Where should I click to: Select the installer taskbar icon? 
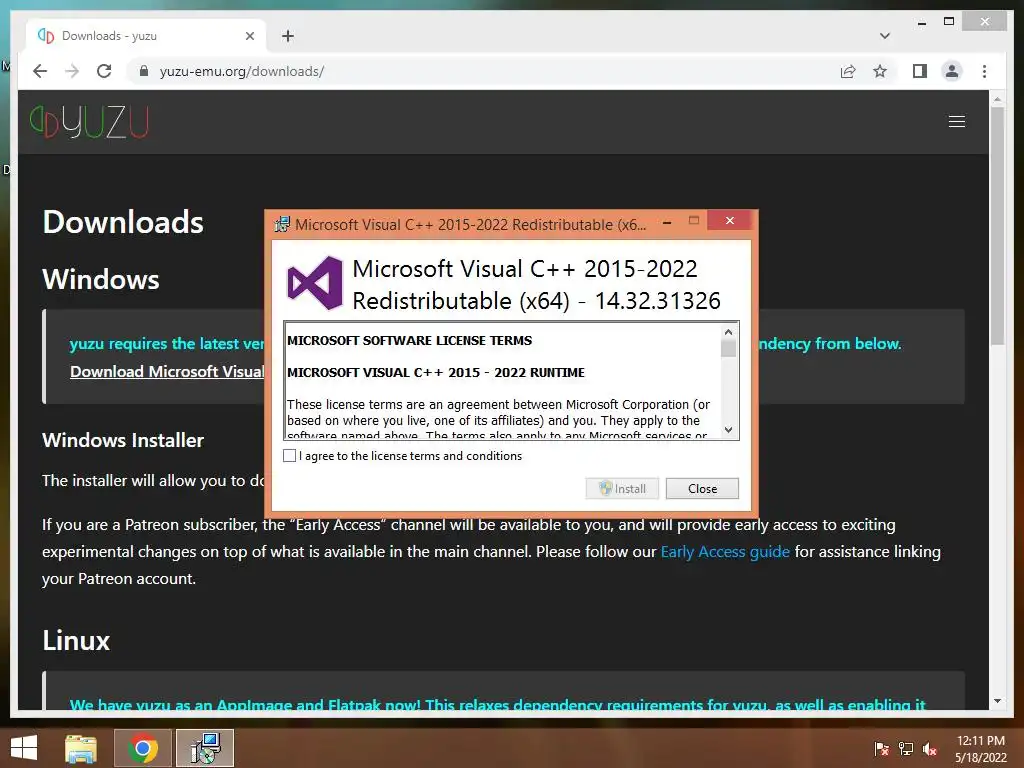pyautogui.click(x=205, y=748)
